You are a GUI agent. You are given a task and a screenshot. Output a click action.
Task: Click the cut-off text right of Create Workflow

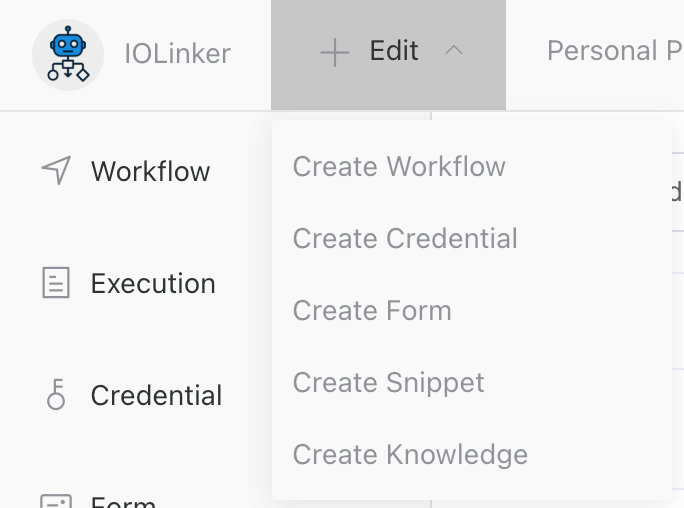click(x=676, y=190)
